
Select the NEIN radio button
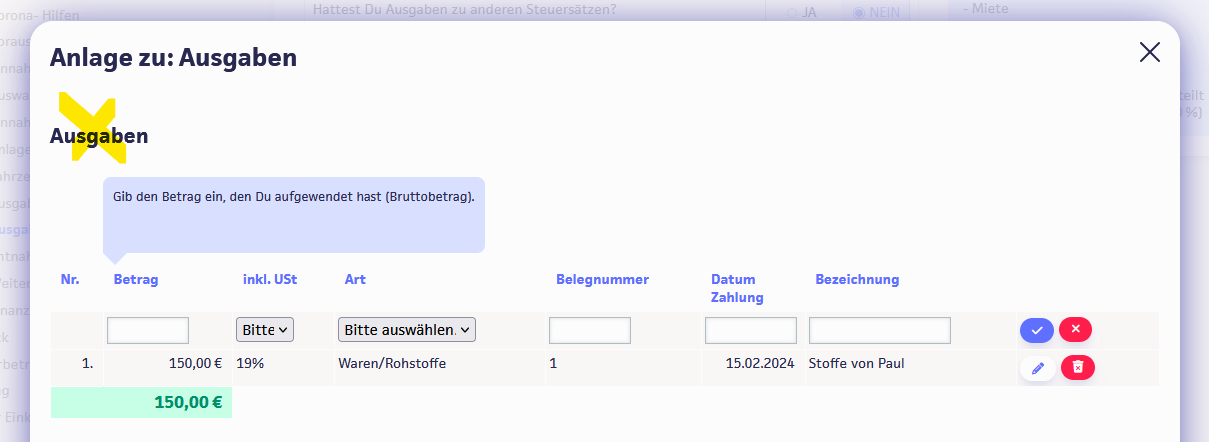859,13
